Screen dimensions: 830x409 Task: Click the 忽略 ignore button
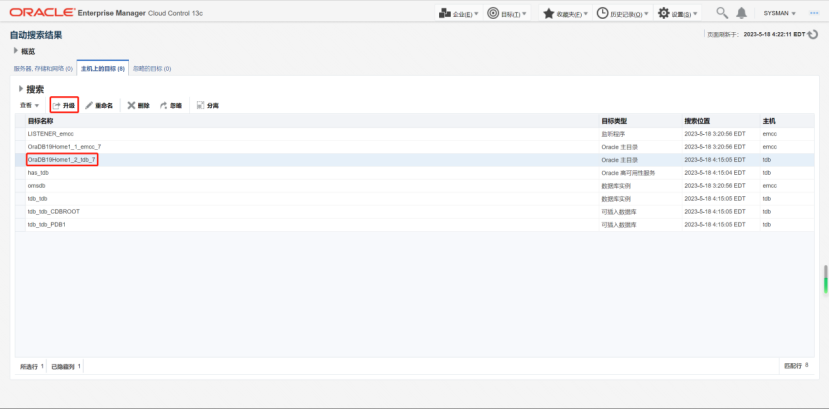[170, 106]
